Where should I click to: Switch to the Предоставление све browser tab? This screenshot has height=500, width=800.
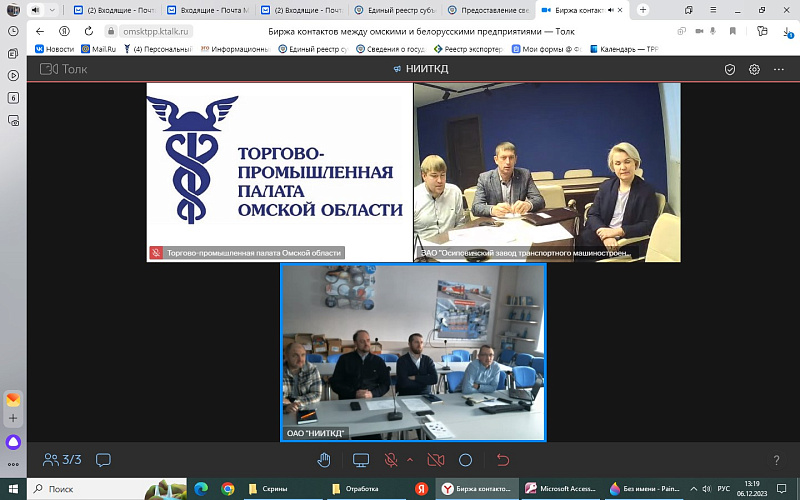(x=488, y=10)
